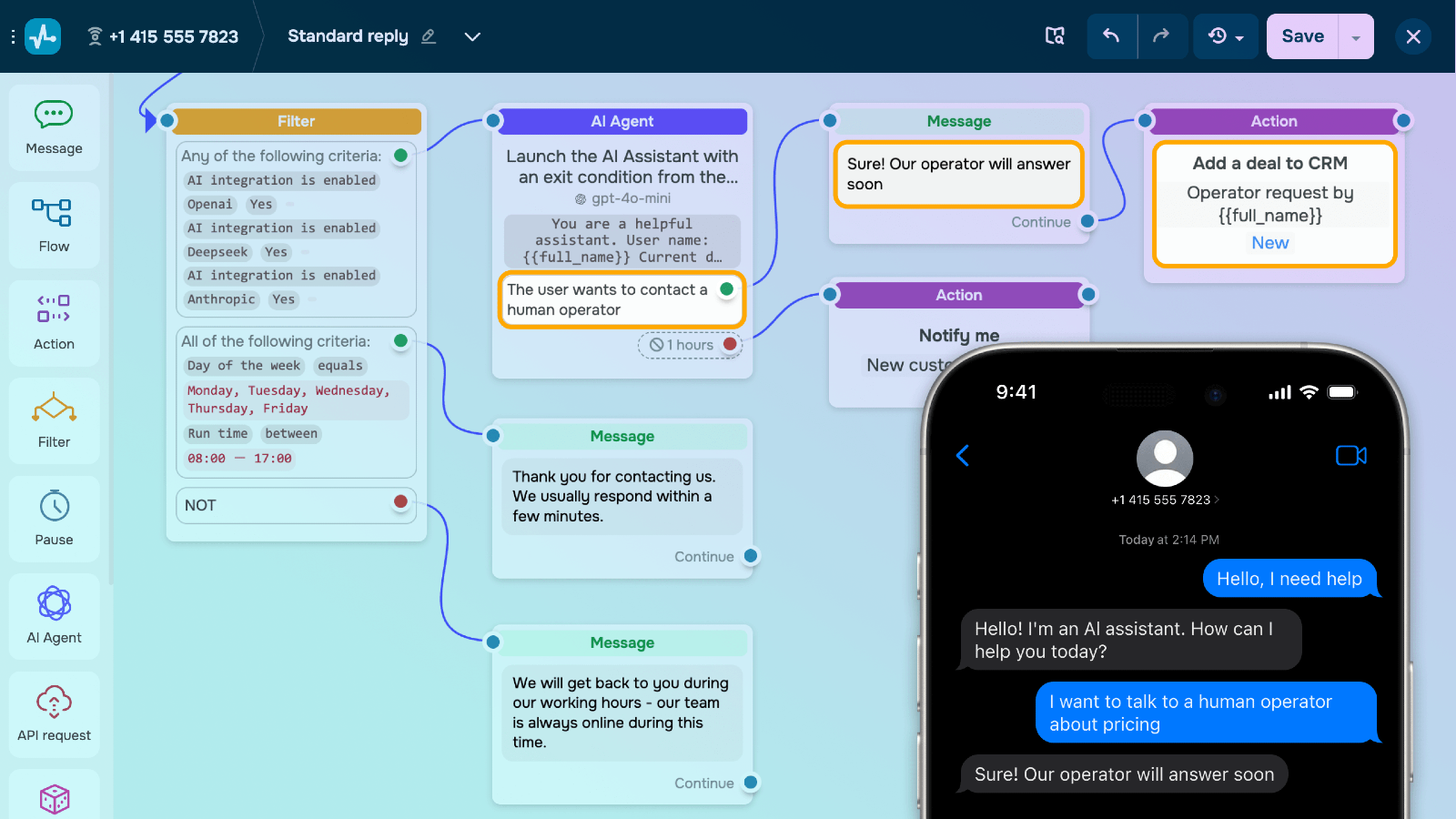Click the system prompt text in the AI Agent block

[622, 240]
